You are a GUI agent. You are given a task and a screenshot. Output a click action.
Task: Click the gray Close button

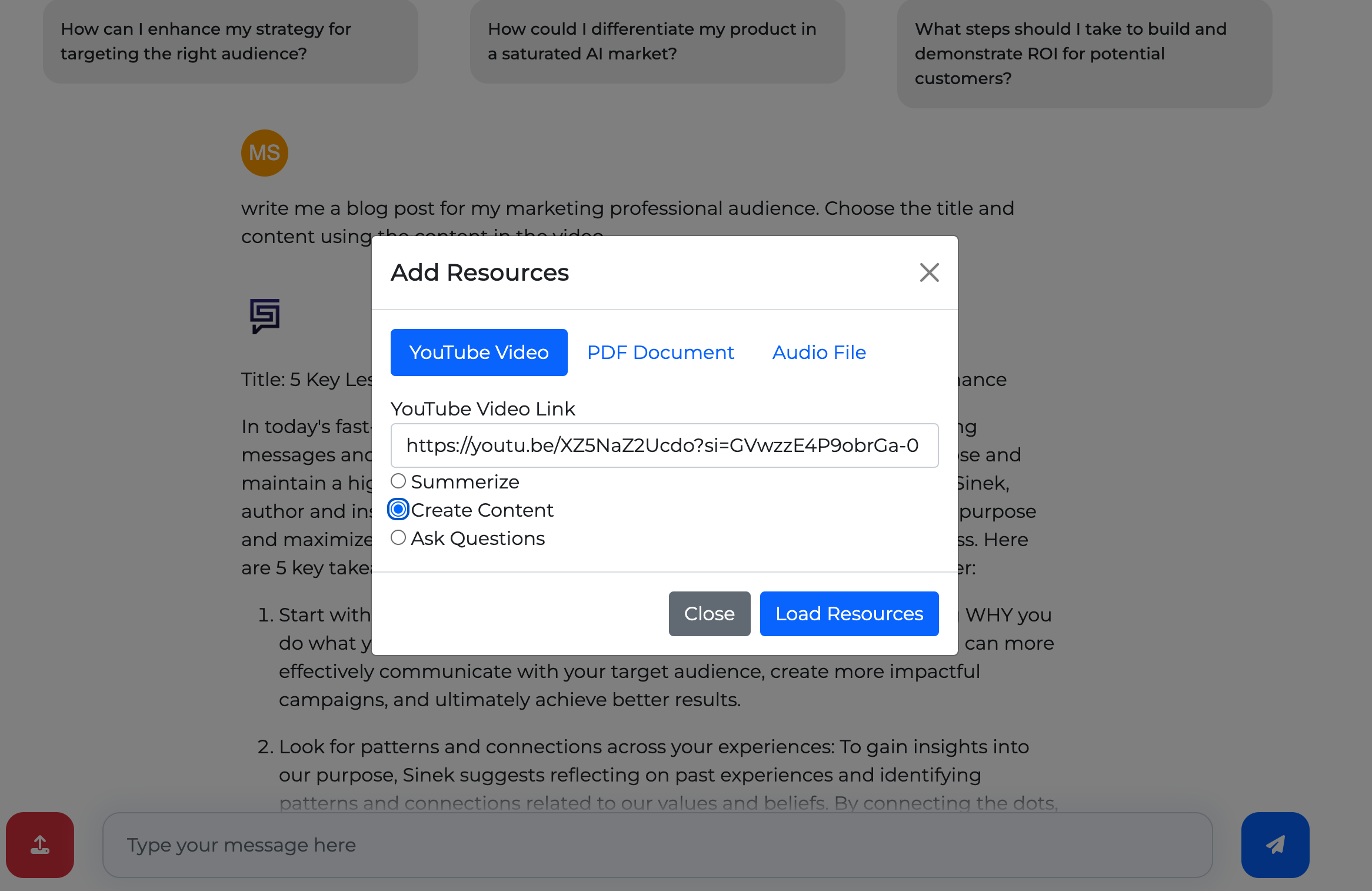pos(709,614)
